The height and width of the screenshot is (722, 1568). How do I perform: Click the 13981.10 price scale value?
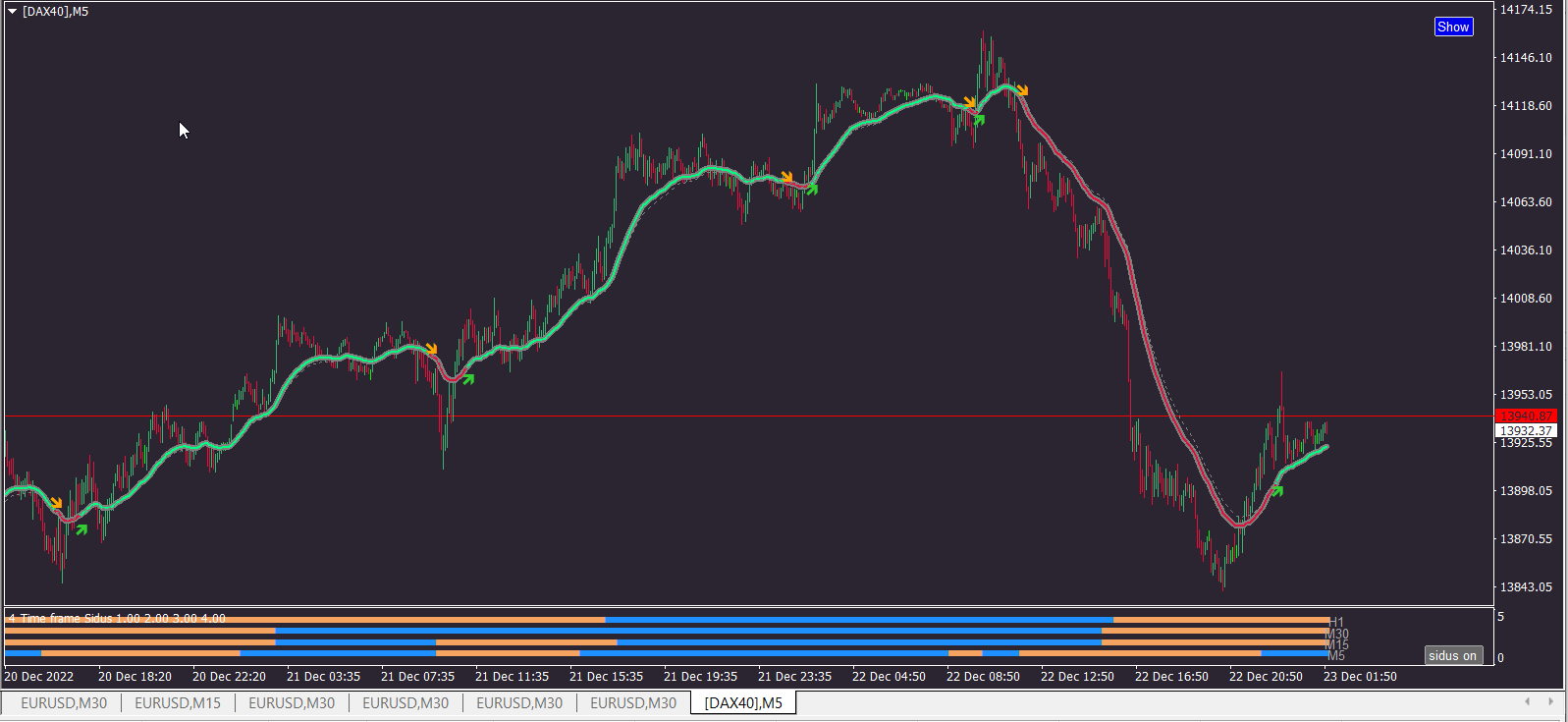click(x=1526, y=347)
